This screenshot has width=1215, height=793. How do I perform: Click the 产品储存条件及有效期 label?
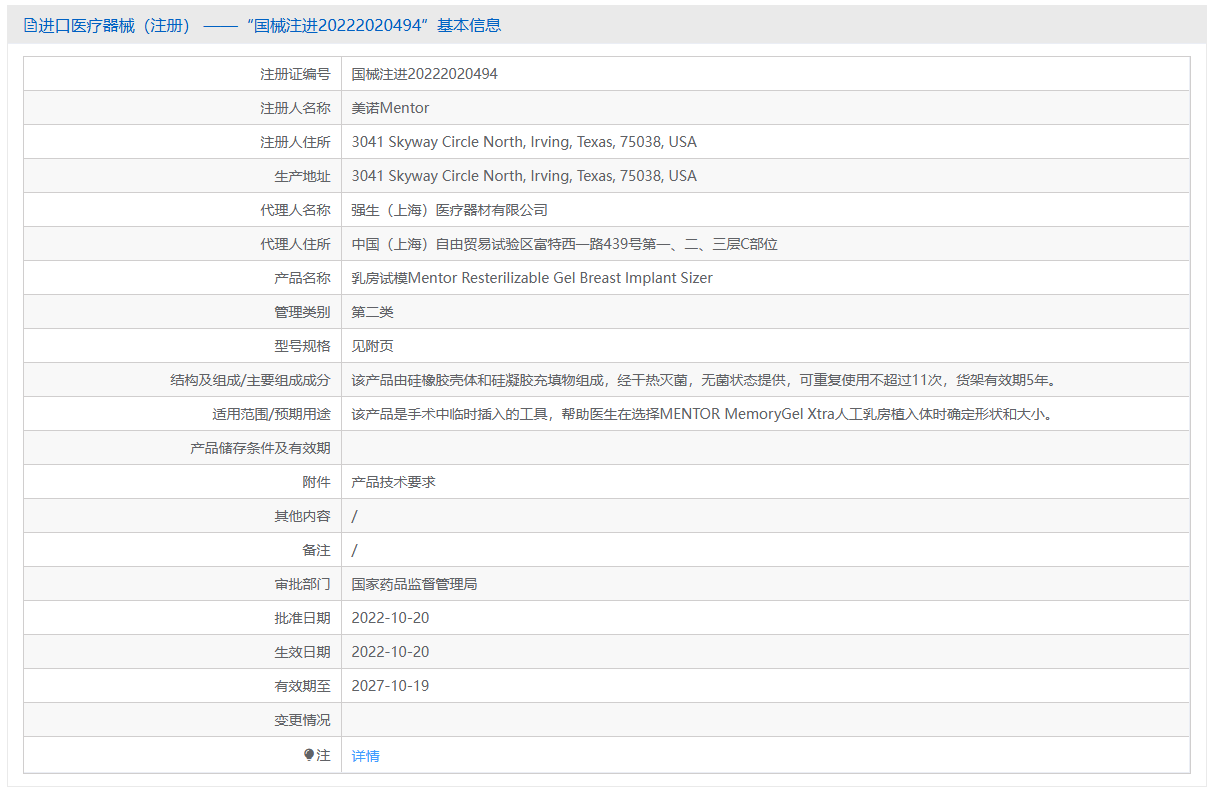tap(260, 448)
